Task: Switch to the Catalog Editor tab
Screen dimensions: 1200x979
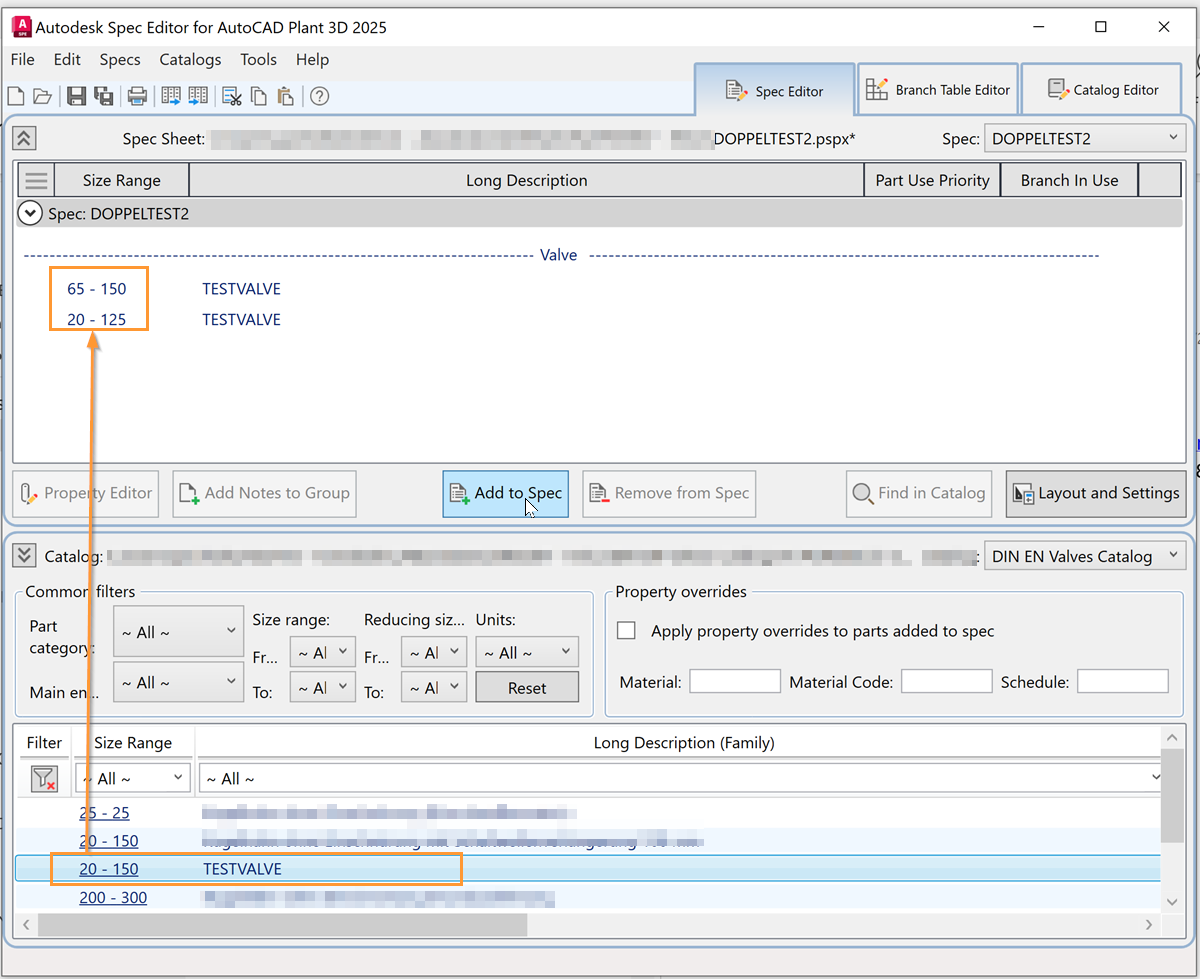Action: (x=1101, y=90)
